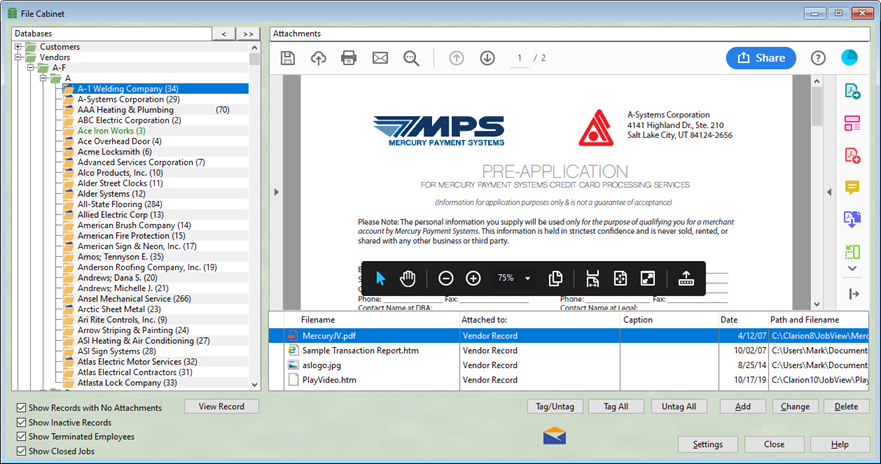Collapse the Vendors tree node
The image size is (881, 464).
[x=19, y=58]
